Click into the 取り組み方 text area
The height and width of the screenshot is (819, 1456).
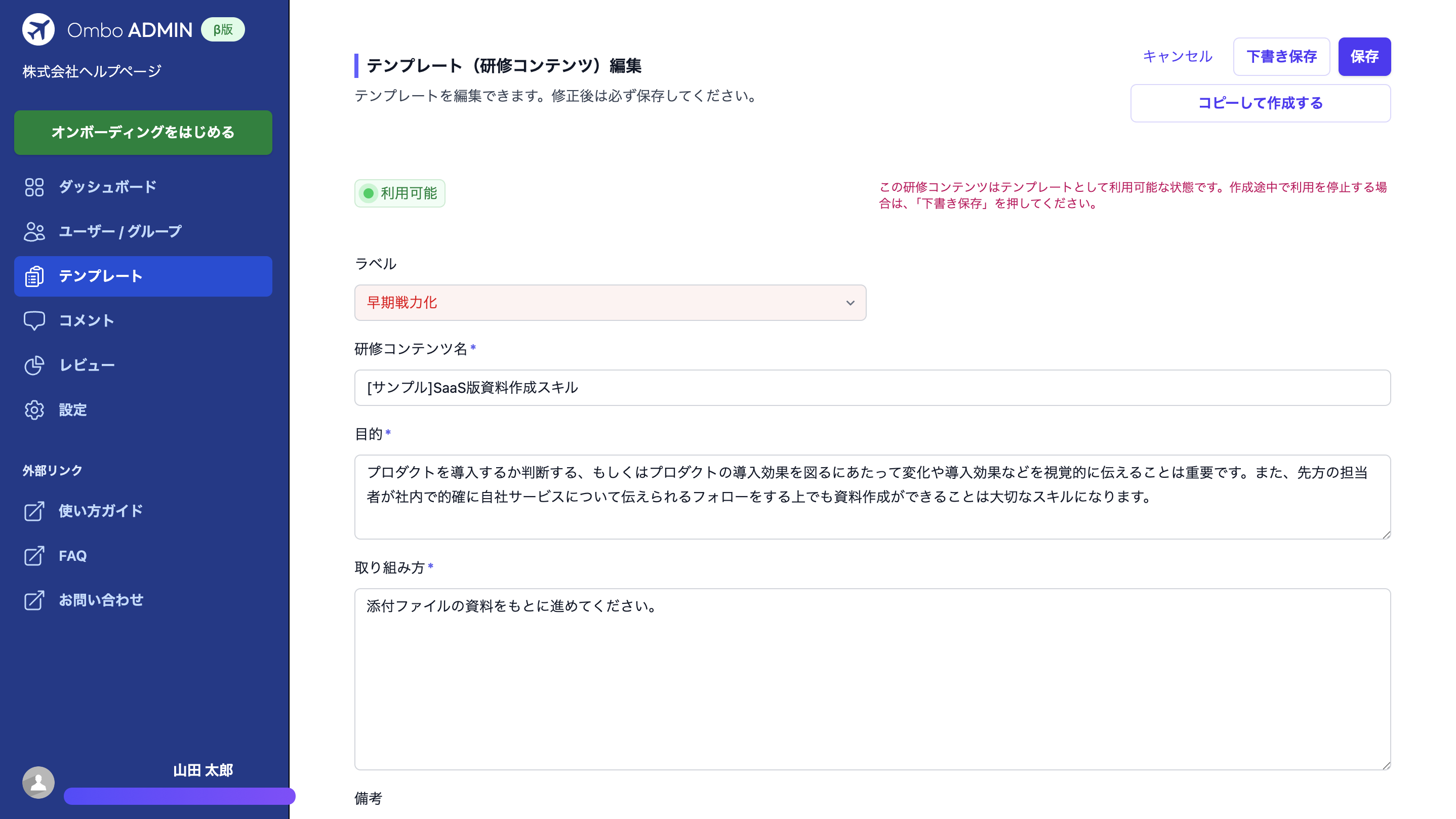[872, 679]
